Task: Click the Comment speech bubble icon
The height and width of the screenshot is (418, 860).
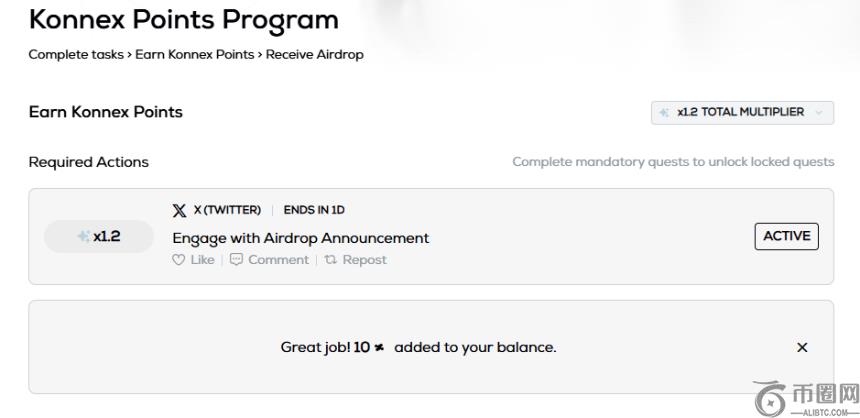Action: point(236,260)
